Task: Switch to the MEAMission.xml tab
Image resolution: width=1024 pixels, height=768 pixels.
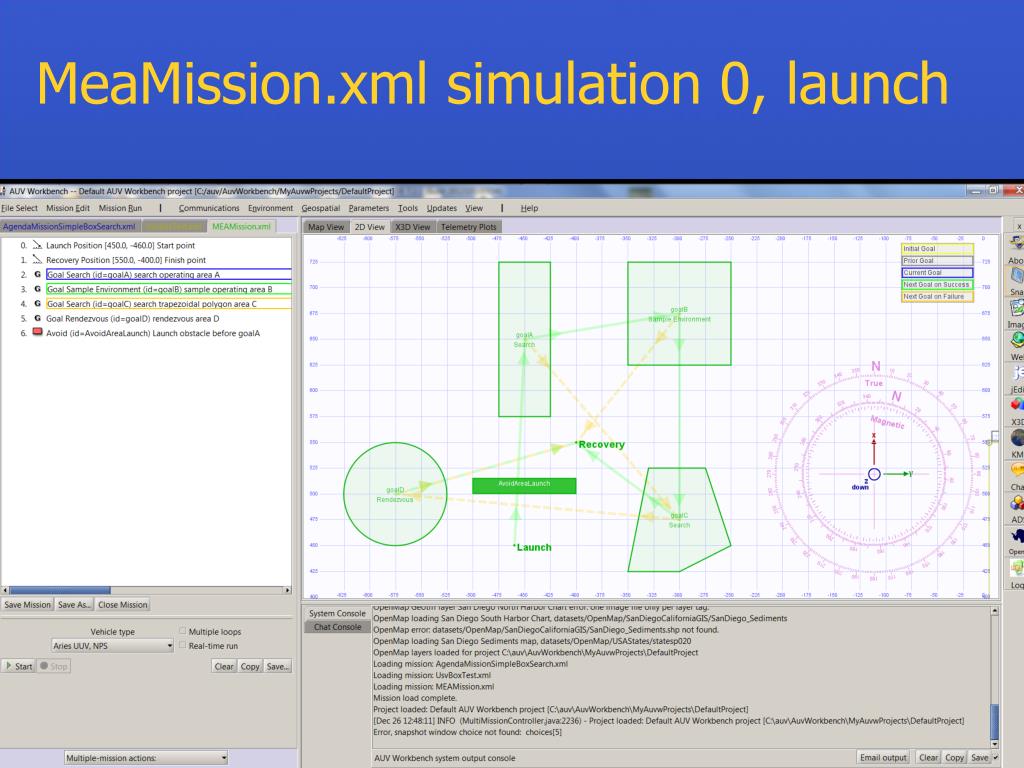Action: [241, 226]
